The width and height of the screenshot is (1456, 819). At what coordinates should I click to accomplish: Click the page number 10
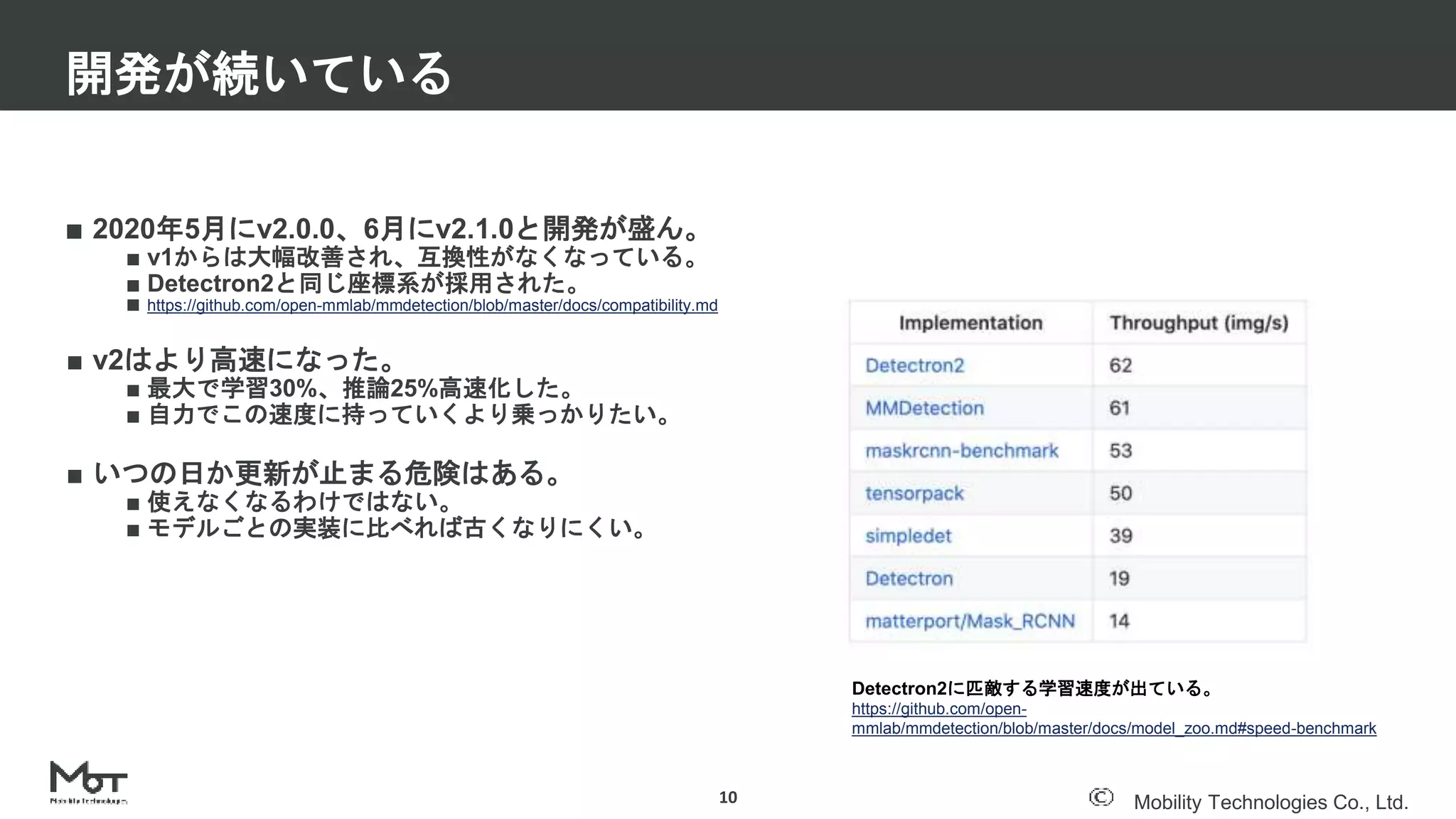coord(728,798)
